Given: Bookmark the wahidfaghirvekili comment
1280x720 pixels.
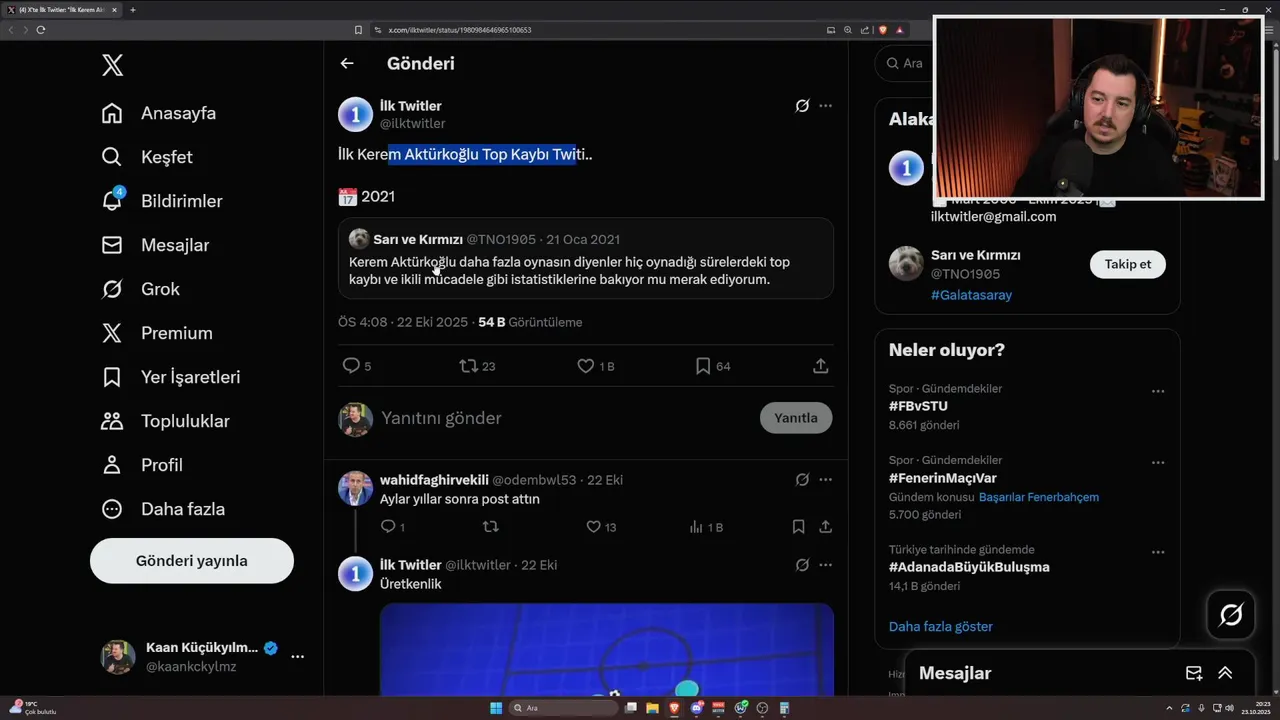Looking at the screenshot, I should [798, 527].
